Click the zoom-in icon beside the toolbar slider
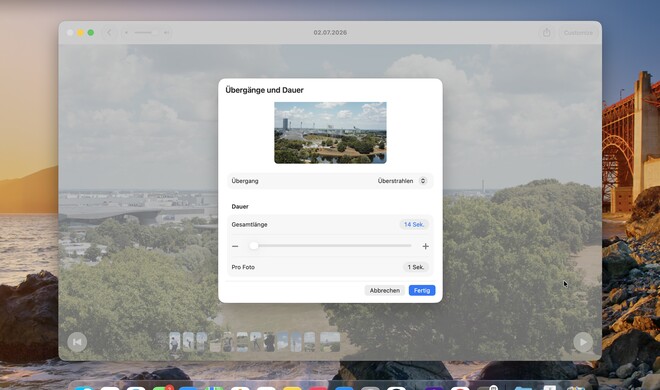 tap(166, 32)
